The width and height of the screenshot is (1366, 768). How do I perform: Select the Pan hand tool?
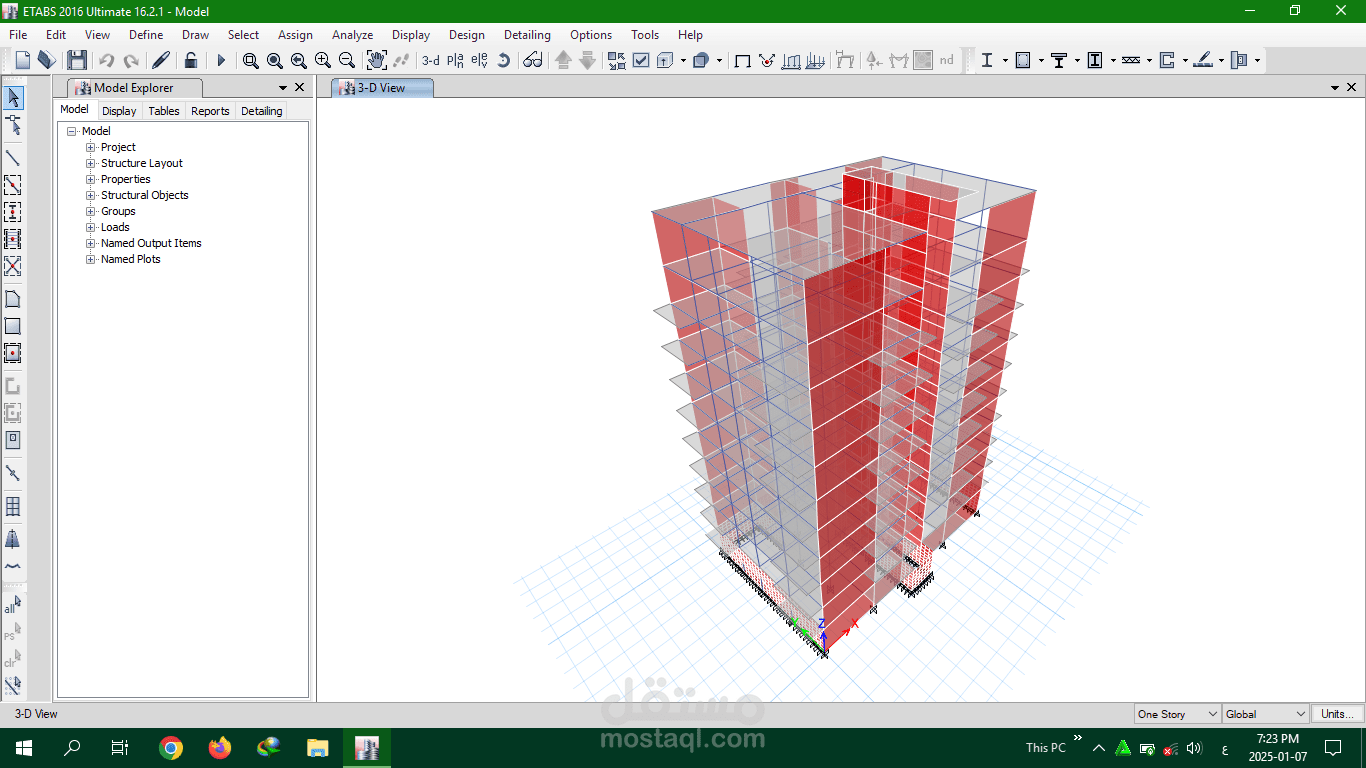tap(376, 60)
